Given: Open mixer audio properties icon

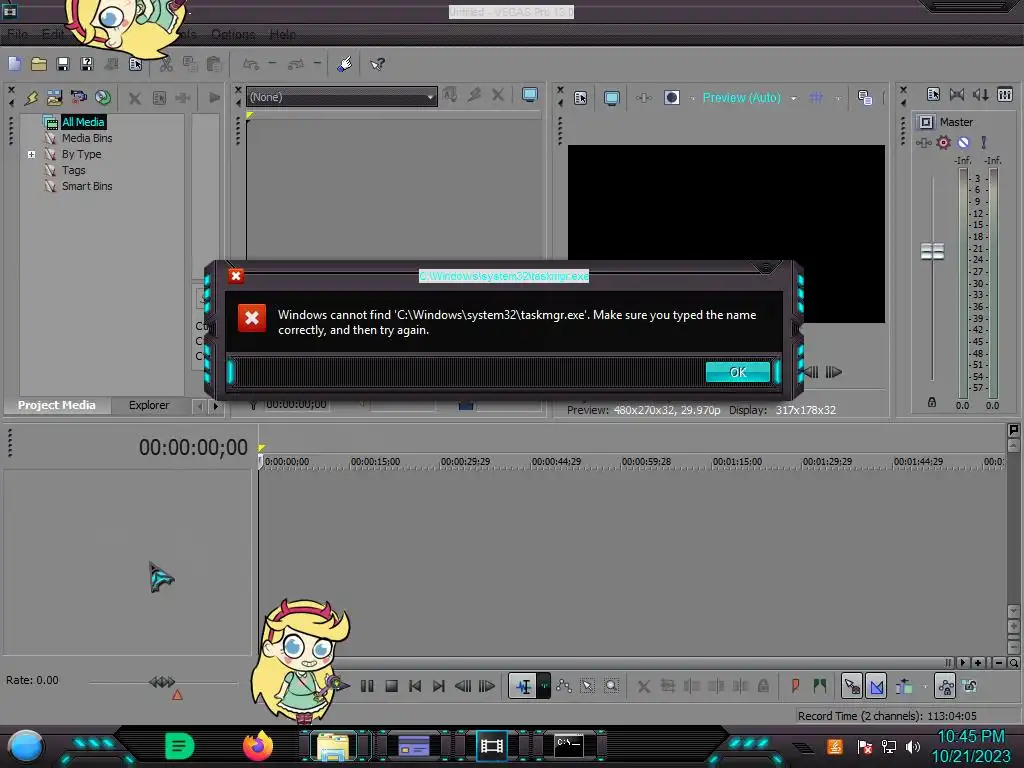Looking at the screenshot, I should tap(933, 95).
